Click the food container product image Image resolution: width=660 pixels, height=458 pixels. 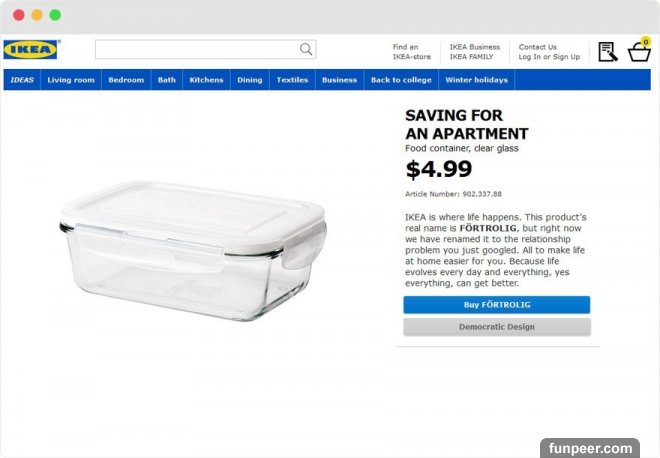point(193,251)
